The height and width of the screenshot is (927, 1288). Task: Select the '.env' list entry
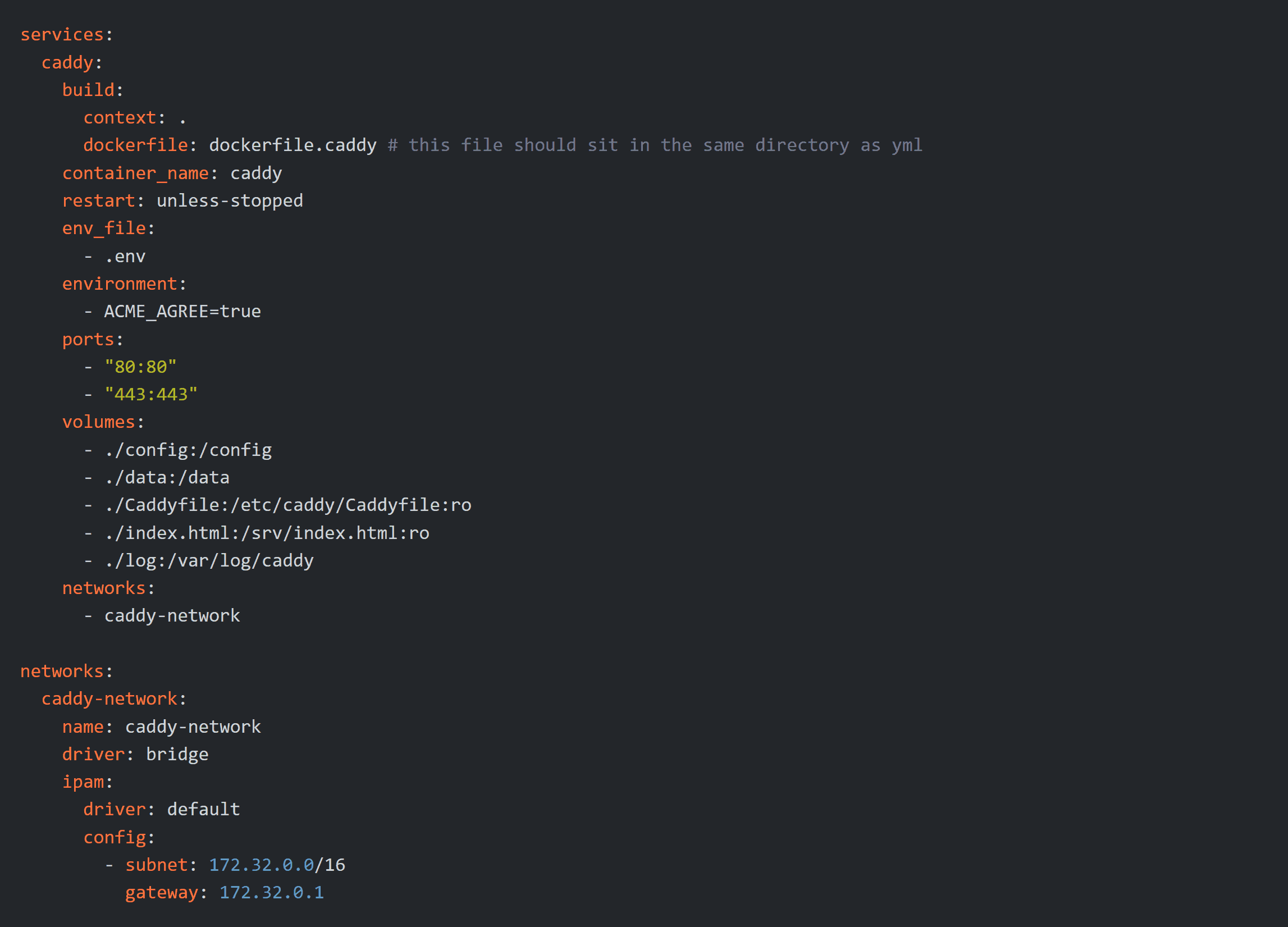(125, 256)
